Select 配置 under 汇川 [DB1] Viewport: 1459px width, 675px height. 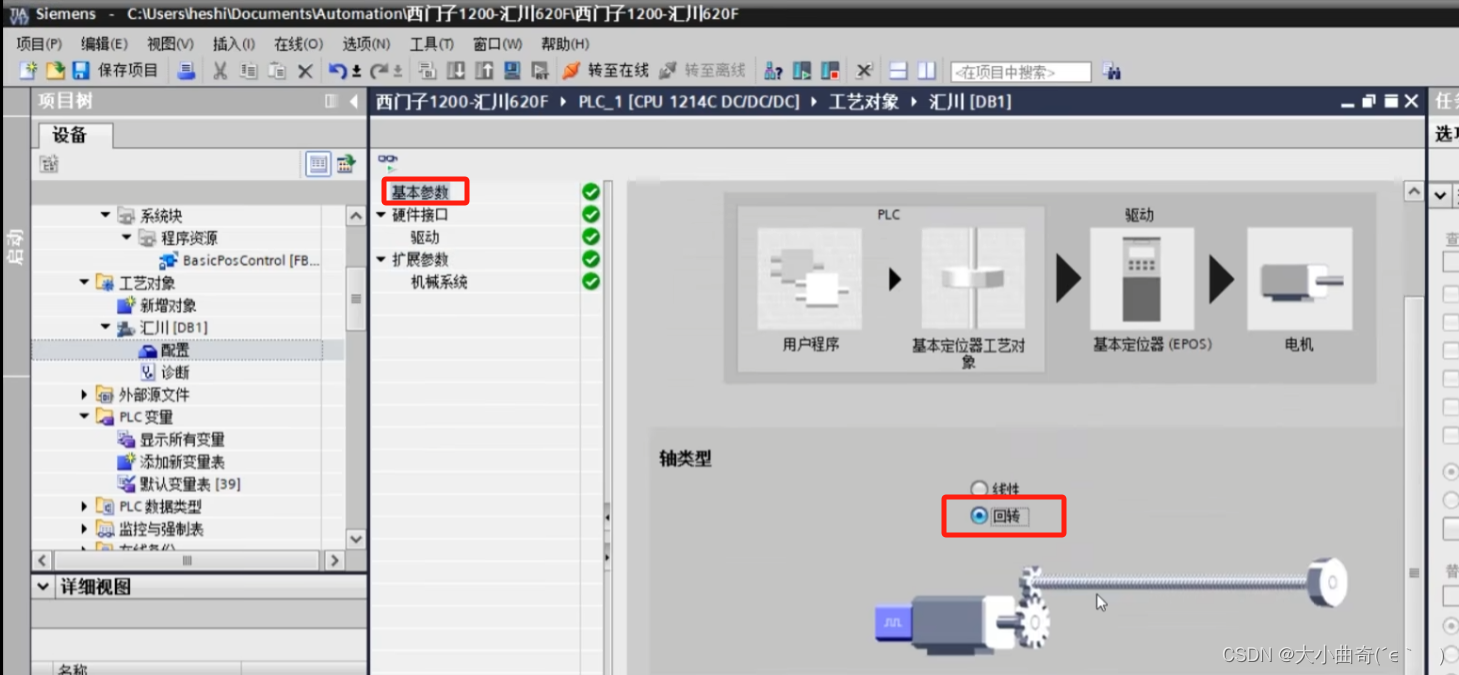point(164,350)
